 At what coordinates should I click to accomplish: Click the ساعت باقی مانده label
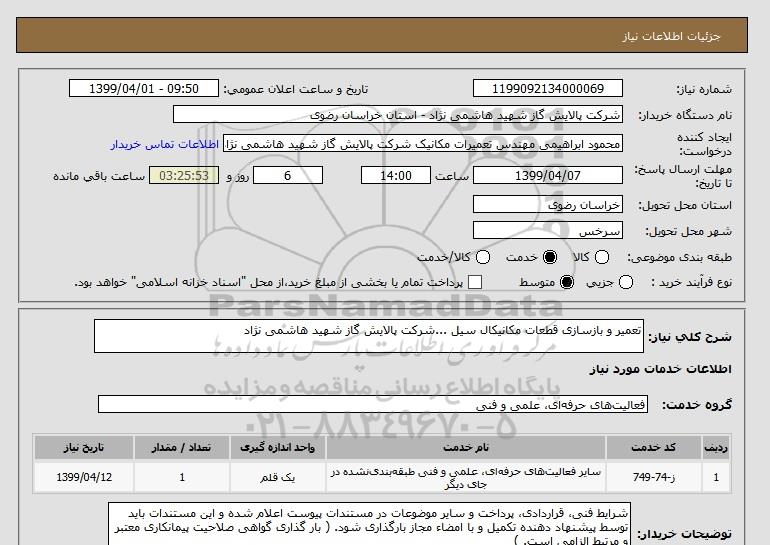[x=99, y=176]
